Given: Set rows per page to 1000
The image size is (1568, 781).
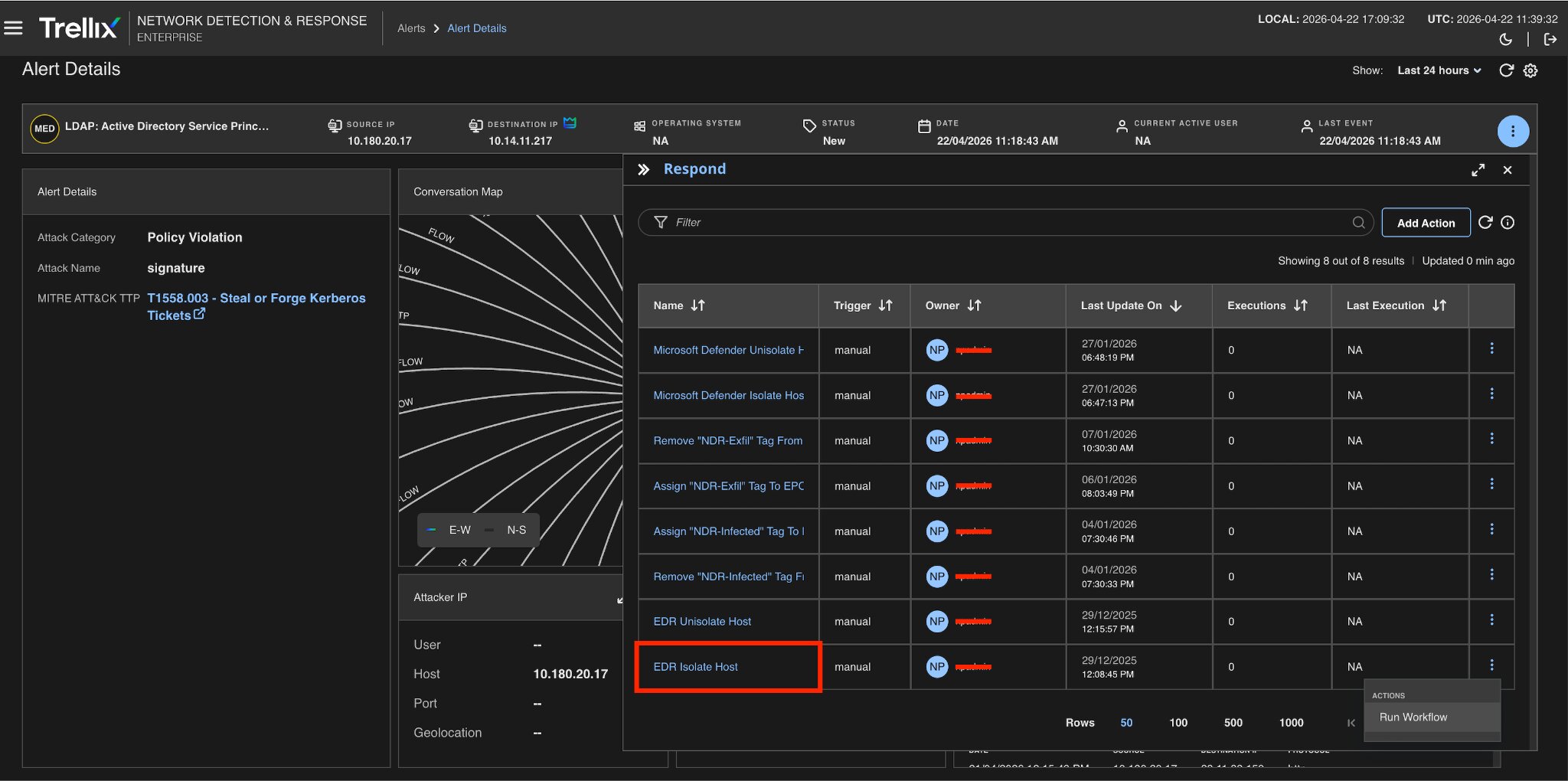Looking at the screenshot, I should (1291, 723).
